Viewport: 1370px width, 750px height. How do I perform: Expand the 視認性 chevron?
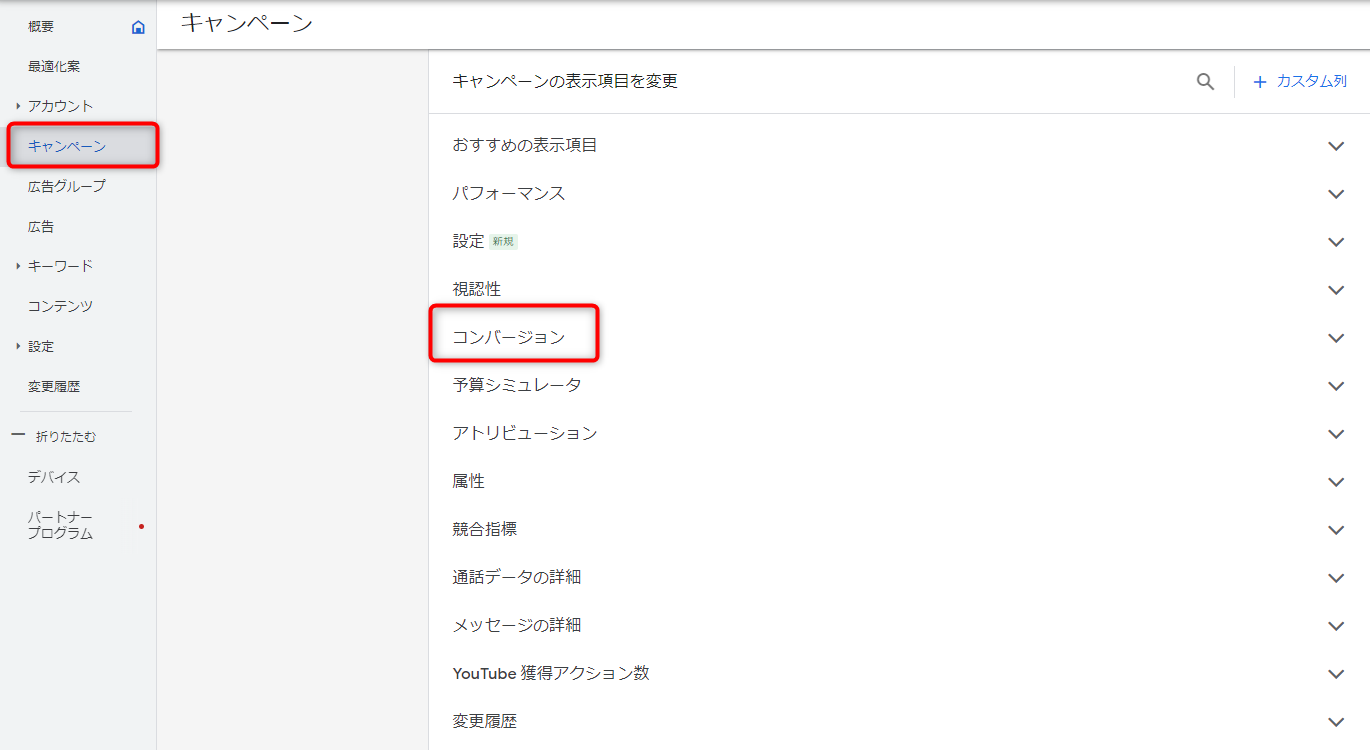1336,290
